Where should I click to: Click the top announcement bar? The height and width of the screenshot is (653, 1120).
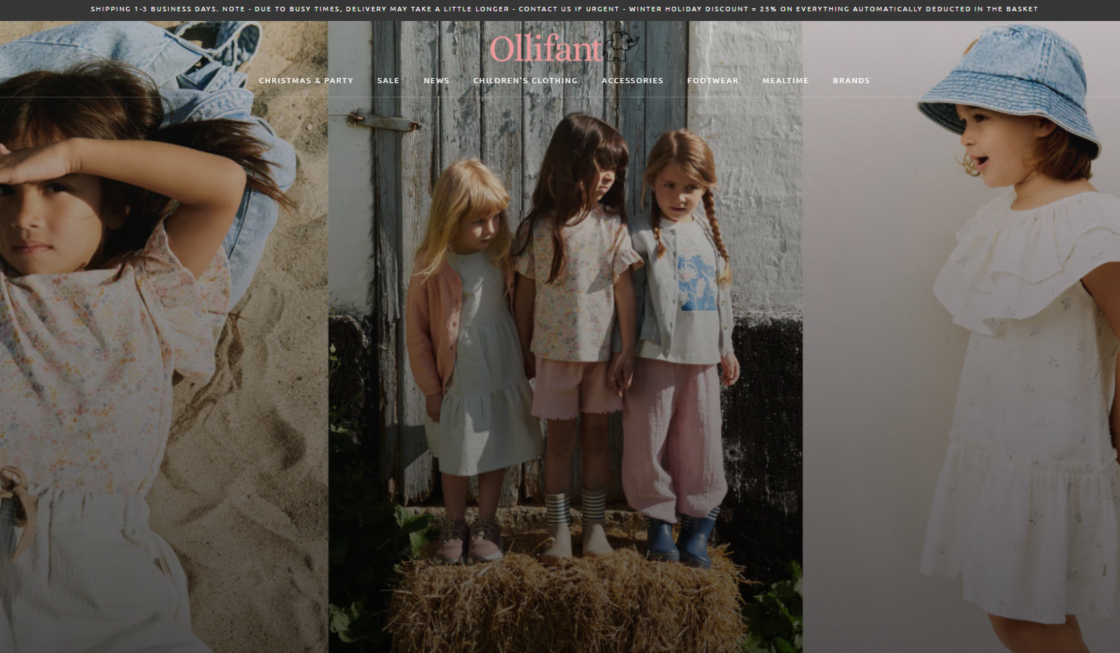click(560, 10)
